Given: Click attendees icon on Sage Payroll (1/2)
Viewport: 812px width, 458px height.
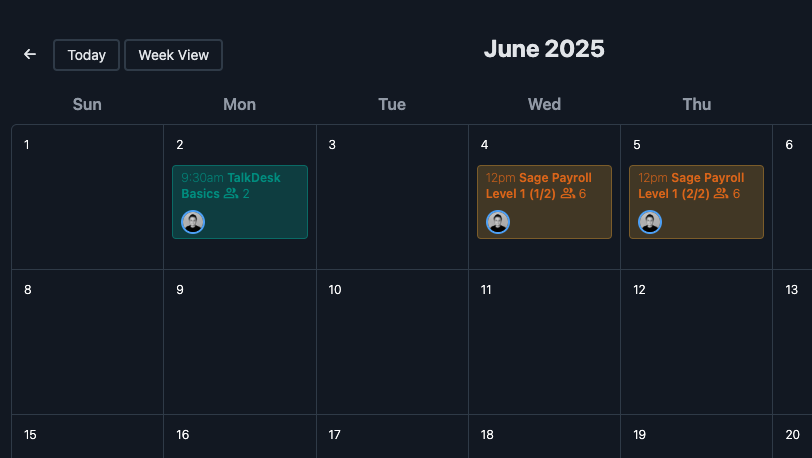Looking at the screenshot, I should pos(568,194).
